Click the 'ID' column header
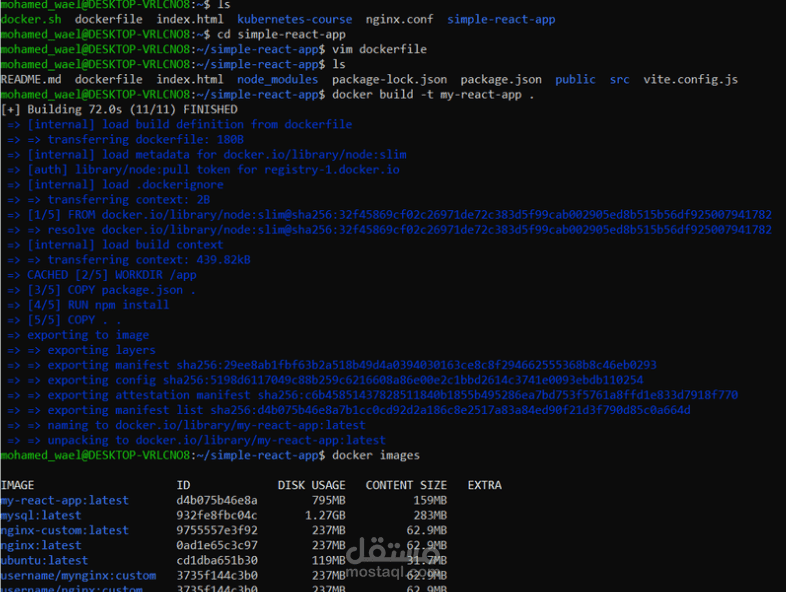This screenshot has width=786, height=592. pyautogui.click(x=183, y=486)
